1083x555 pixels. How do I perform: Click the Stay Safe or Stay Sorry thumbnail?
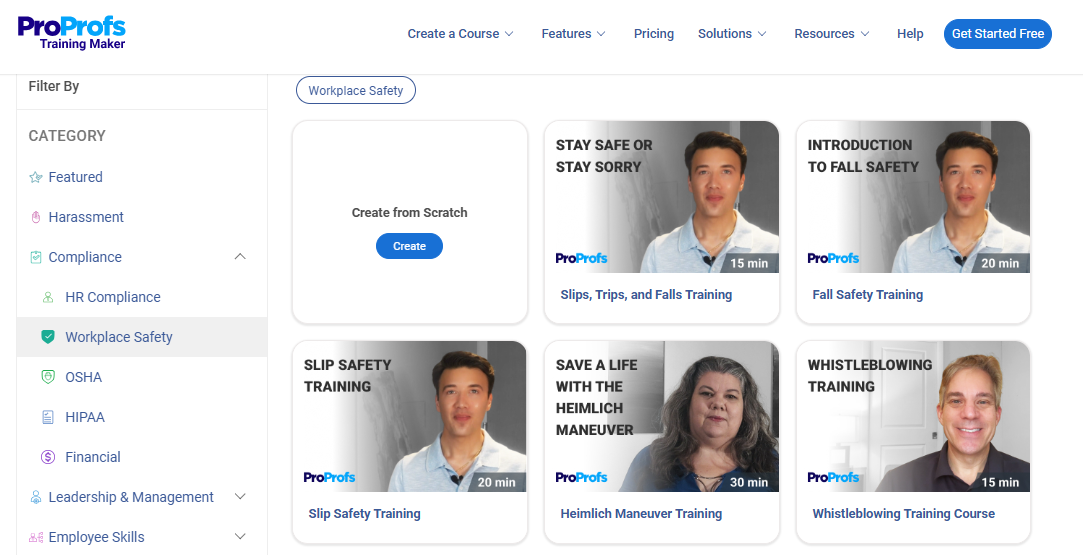pos(662,197)
